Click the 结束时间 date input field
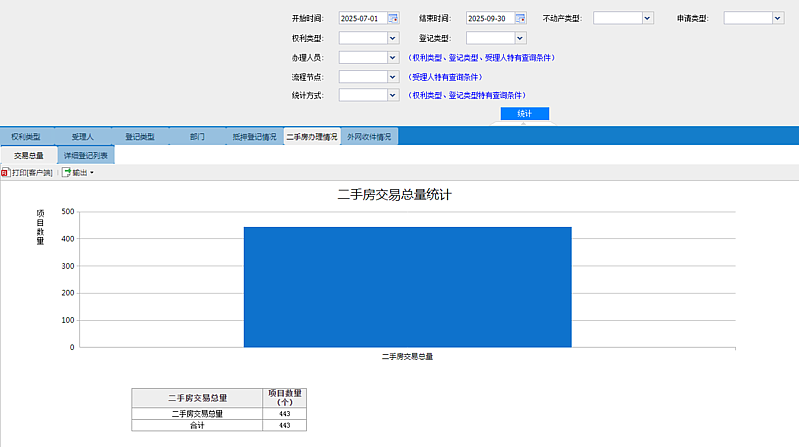 pos(490,18)
